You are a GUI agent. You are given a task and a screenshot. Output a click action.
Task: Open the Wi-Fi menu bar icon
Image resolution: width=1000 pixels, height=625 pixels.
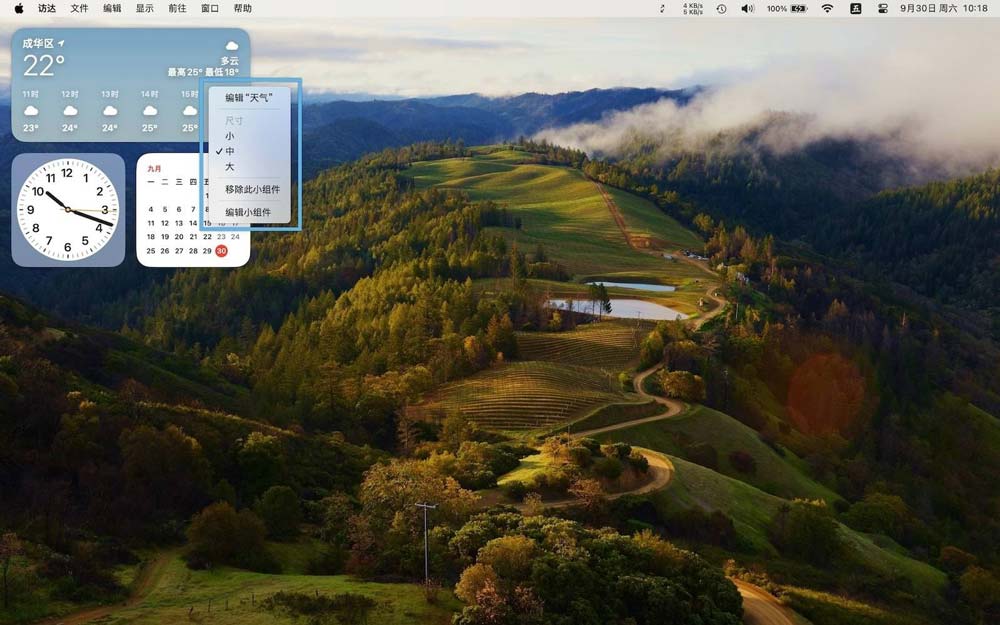pos(828,10)
